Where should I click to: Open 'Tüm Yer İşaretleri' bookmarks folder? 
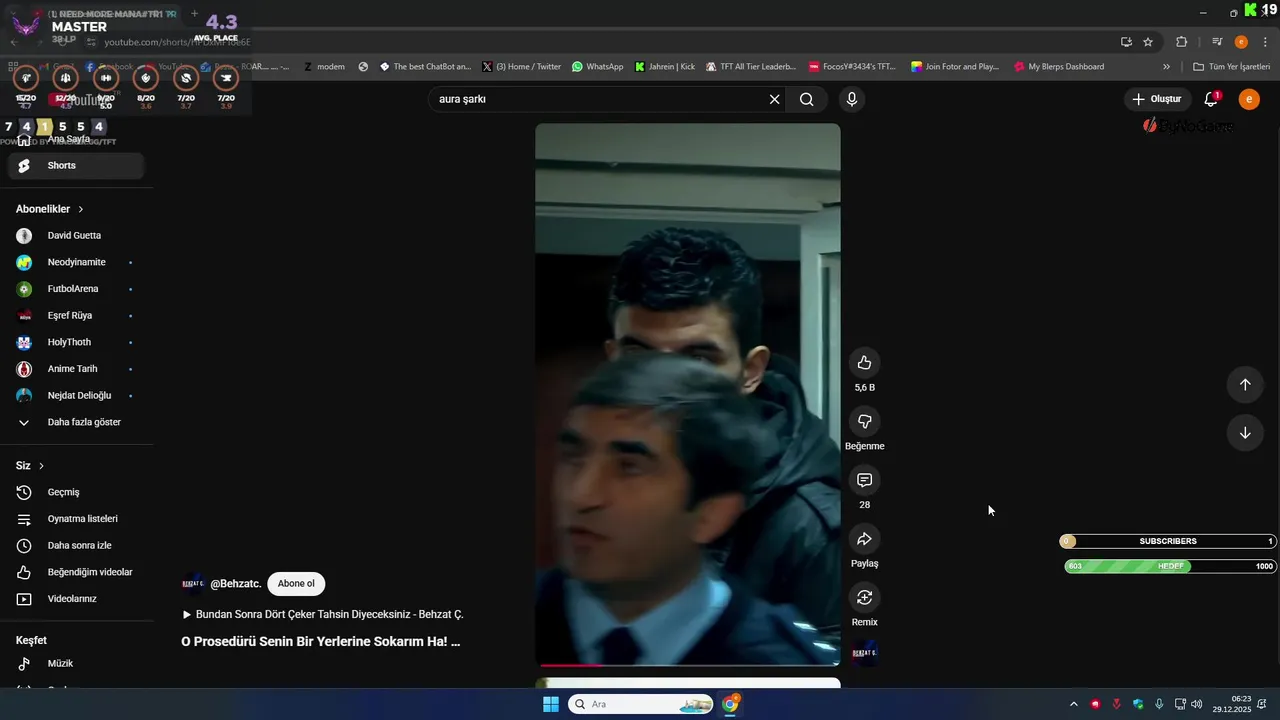coord(1232,67)
